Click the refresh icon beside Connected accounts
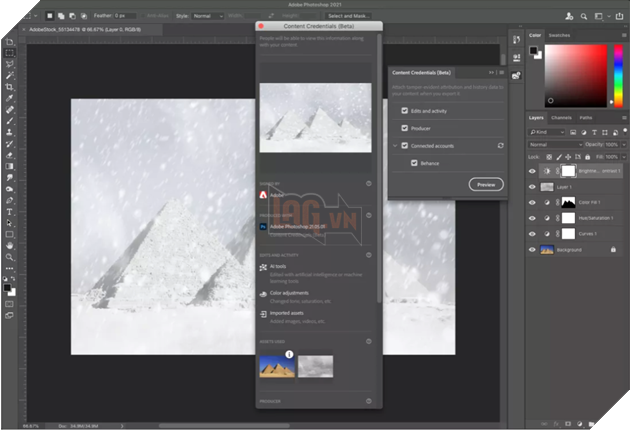 click(x=500, y=145)
